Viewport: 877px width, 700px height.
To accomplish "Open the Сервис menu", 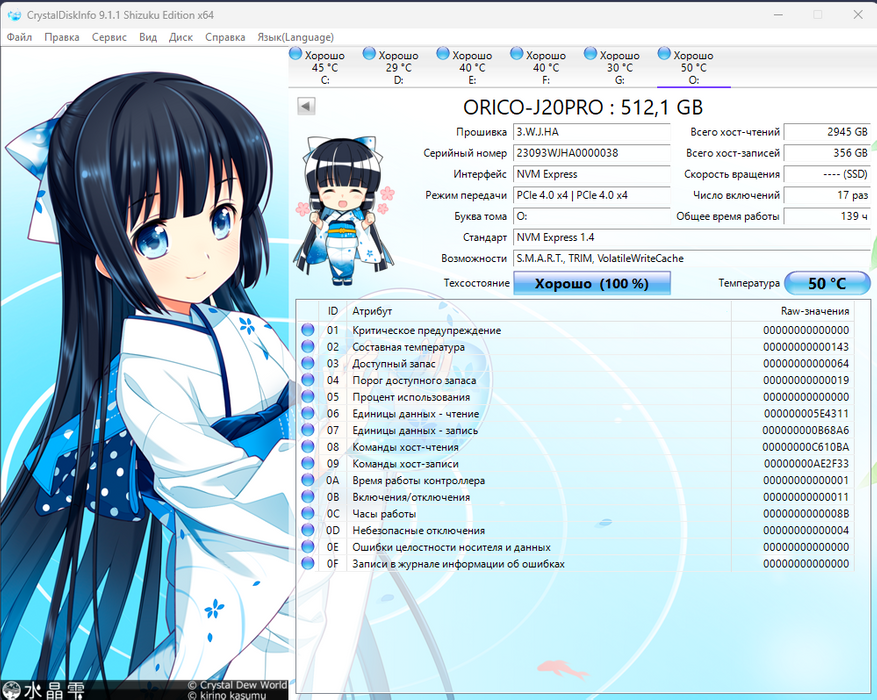I will [x=109, y=37].
